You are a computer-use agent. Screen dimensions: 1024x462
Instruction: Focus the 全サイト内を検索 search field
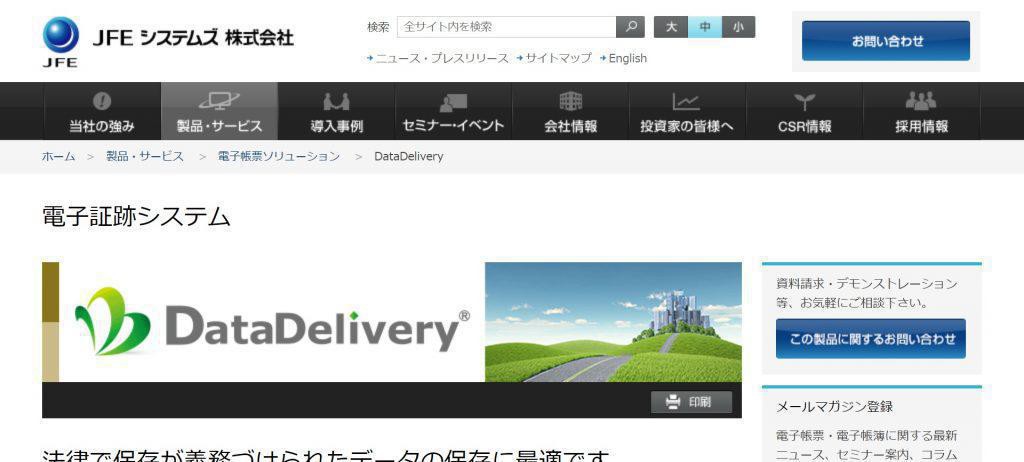(506, 27)
